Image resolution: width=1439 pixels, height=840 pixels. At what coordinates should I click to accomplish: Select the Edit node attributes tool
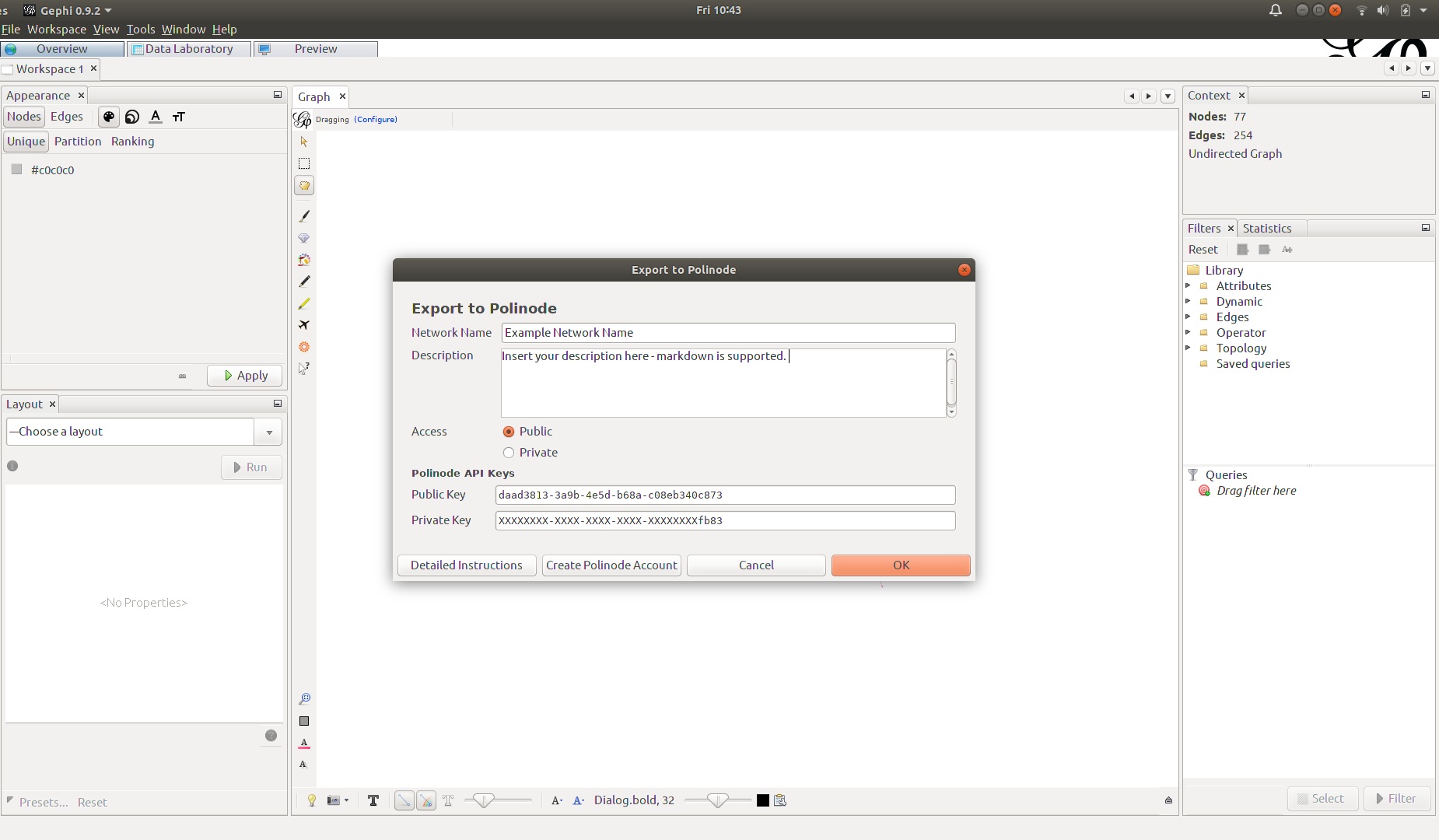point(304,369)
